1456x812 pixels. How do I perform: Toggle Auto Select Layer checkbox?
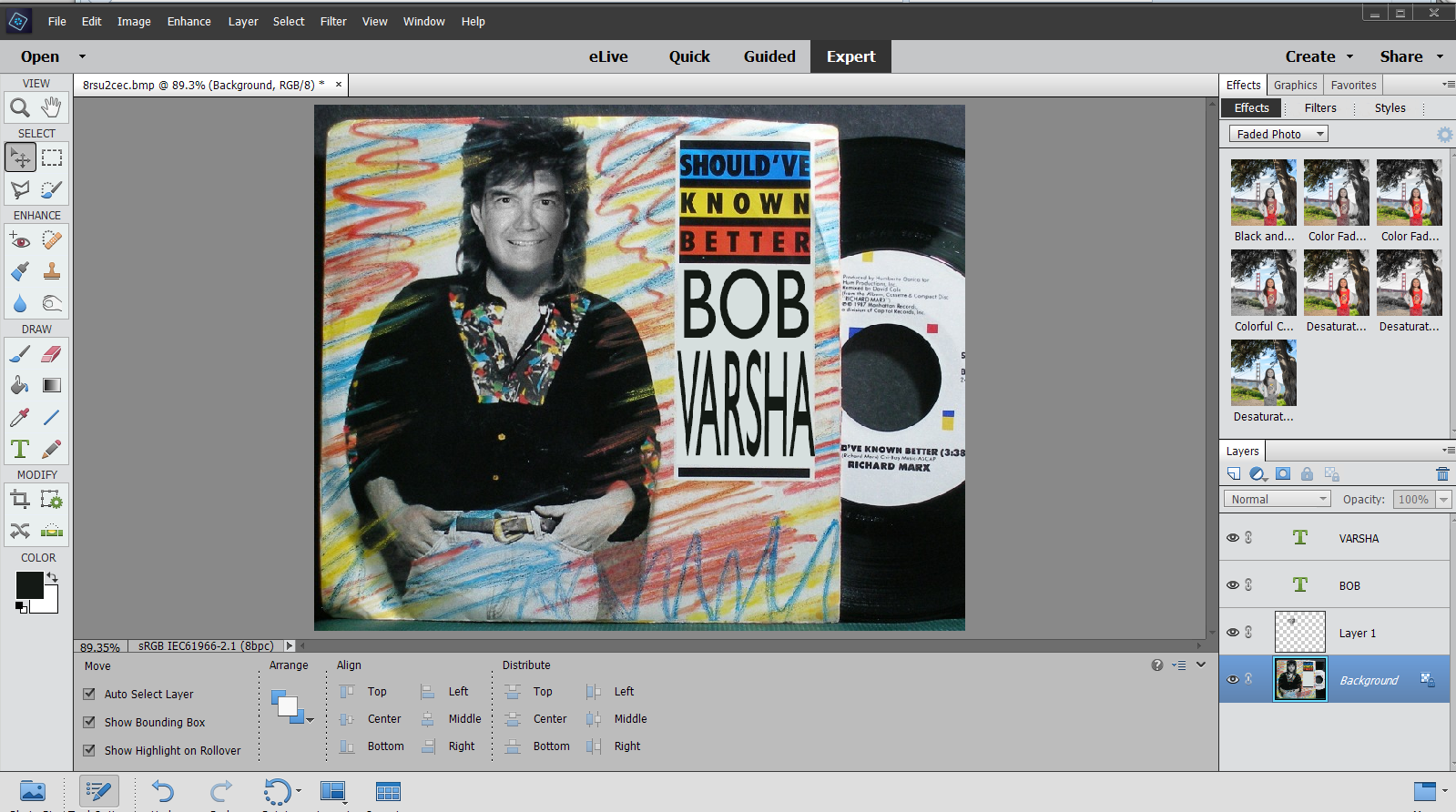pyautogui.click(x=89, y=694)
